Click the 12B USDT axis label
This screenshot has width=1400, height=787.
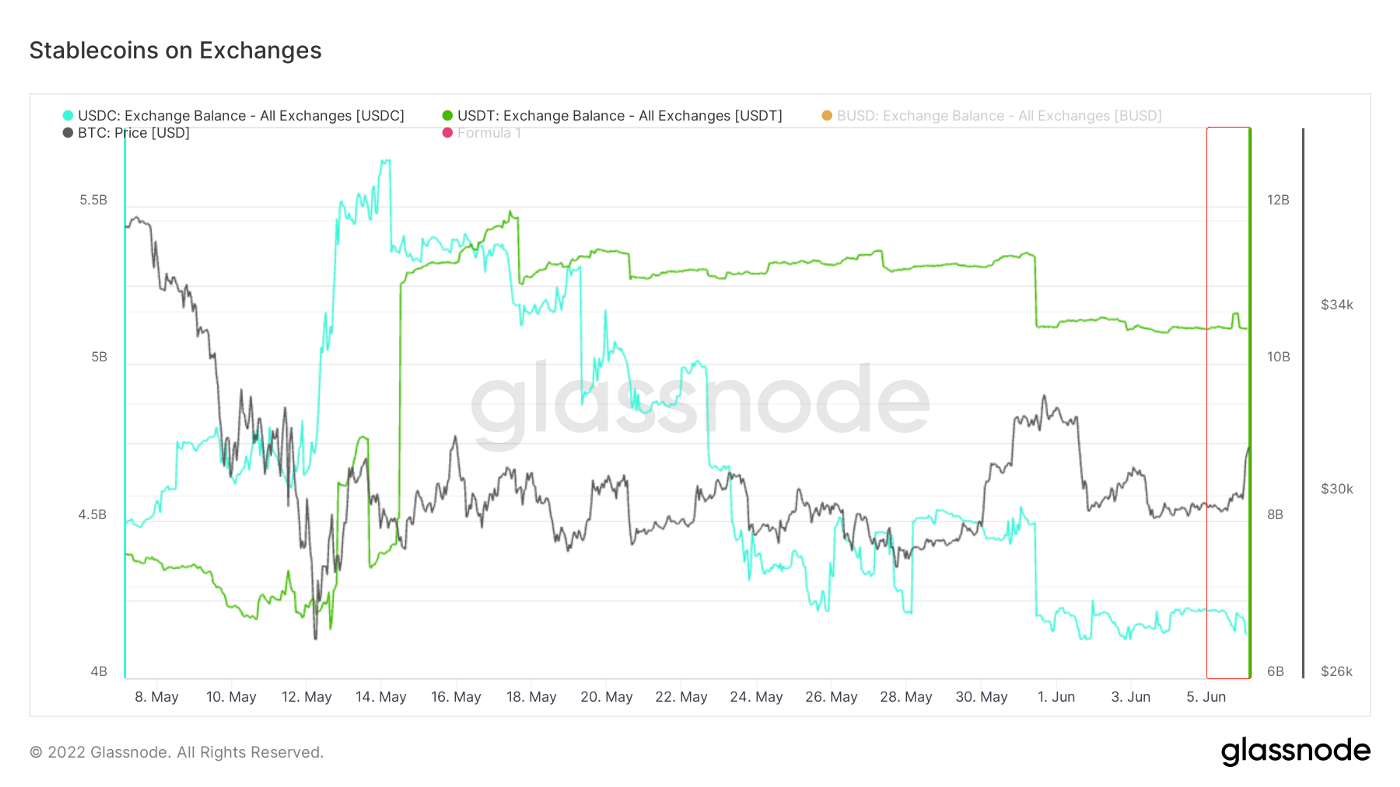point(1278,200)
